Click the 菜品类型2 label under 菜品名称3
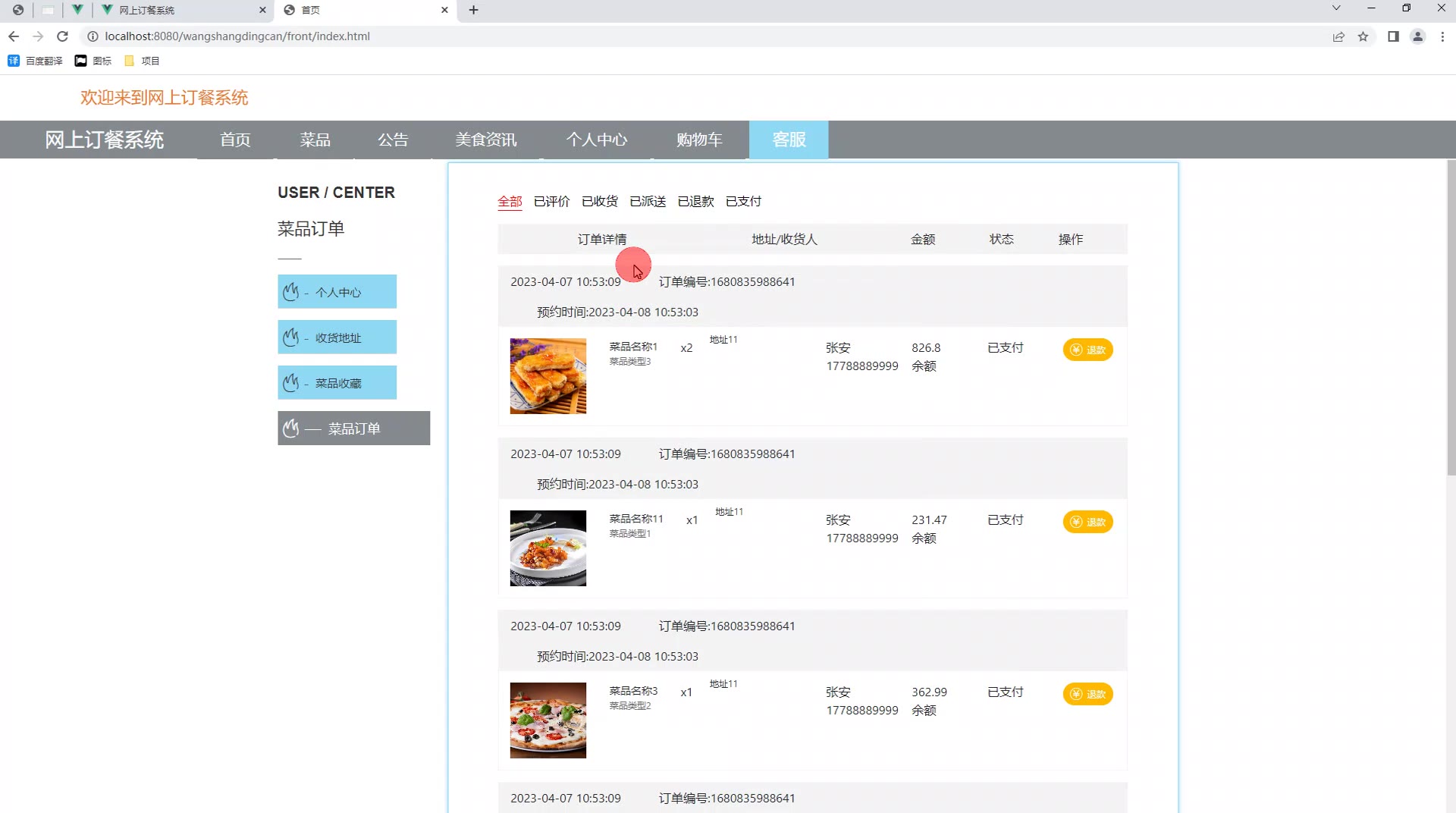Image resolution: width=1456 pixels, height=813 pixels. (630, 706)
